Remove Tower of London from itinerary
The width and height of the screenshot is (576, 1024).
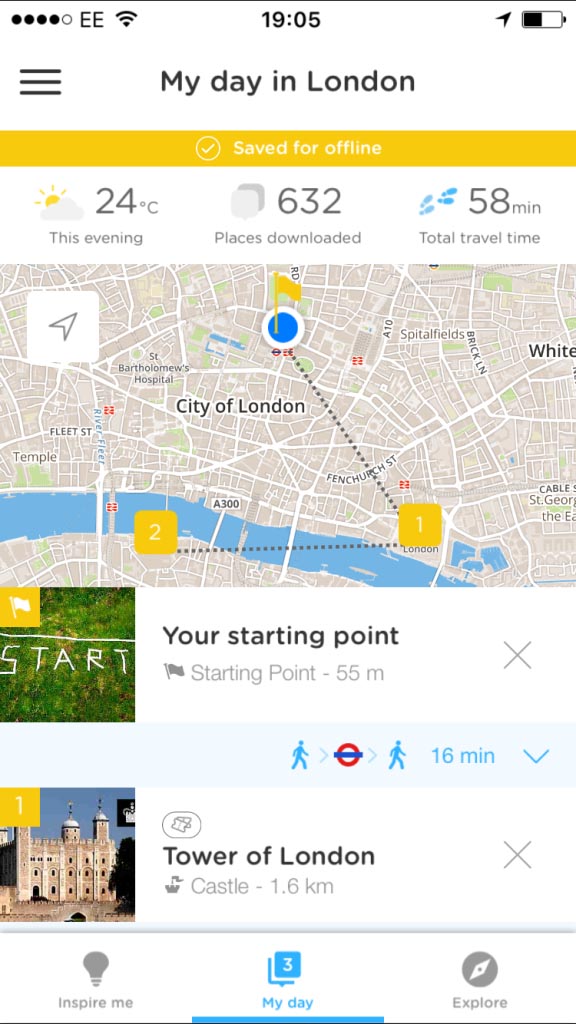click(518, 855)
